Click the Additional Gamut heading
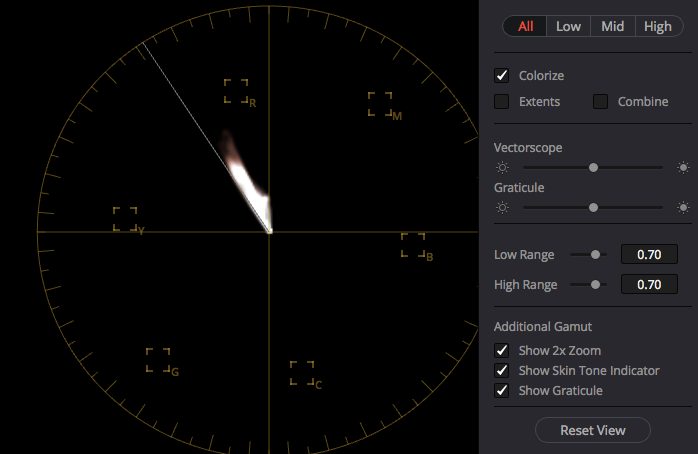Image resolution: width=698 pixels, height=454 pixels. point(543,327)
